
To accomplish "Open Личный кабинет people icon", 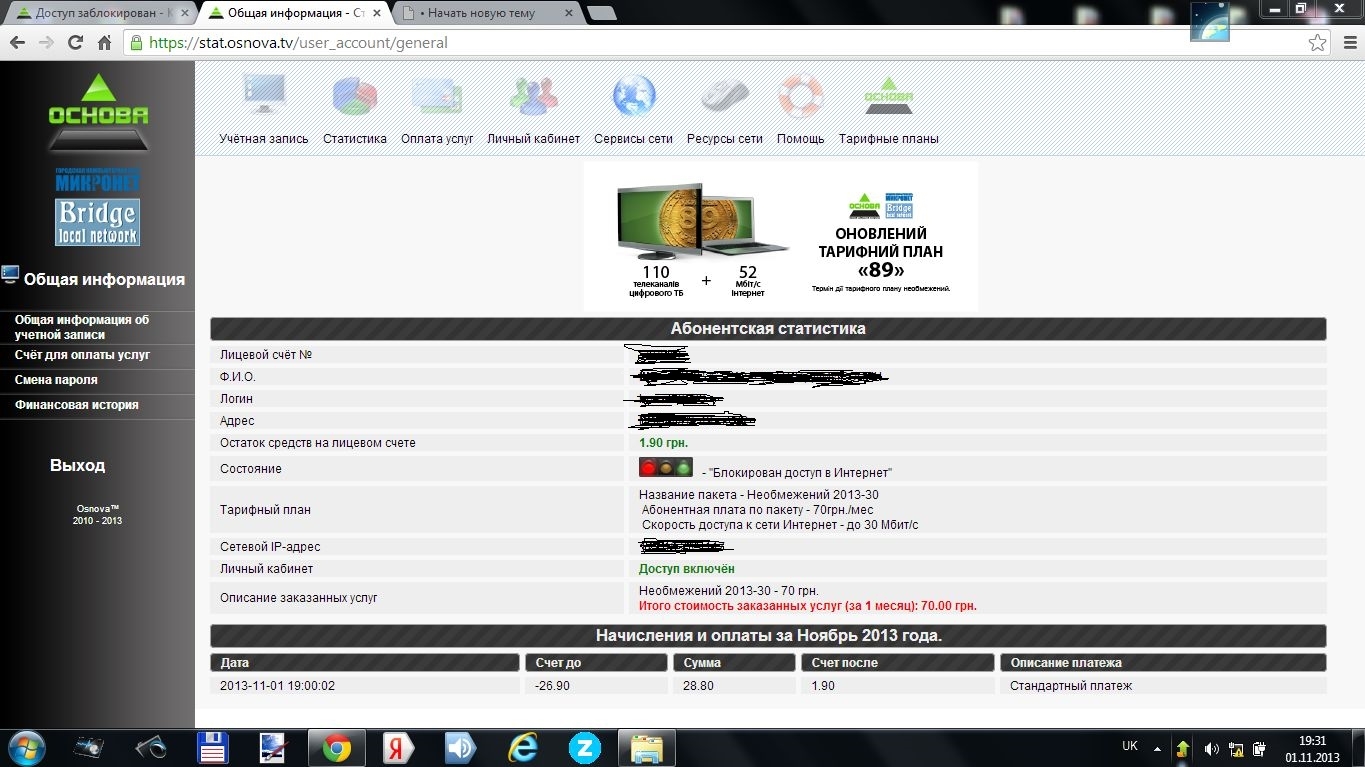I will point(533,97).
